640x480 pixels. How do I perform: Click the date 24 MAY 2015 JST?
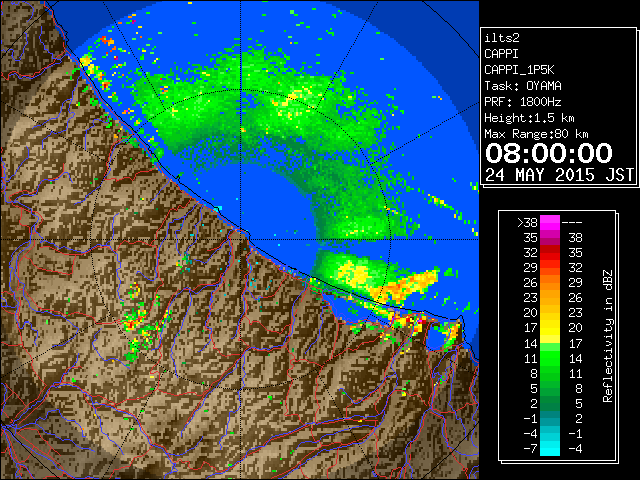pyautogui.click(x=559, y=175)
